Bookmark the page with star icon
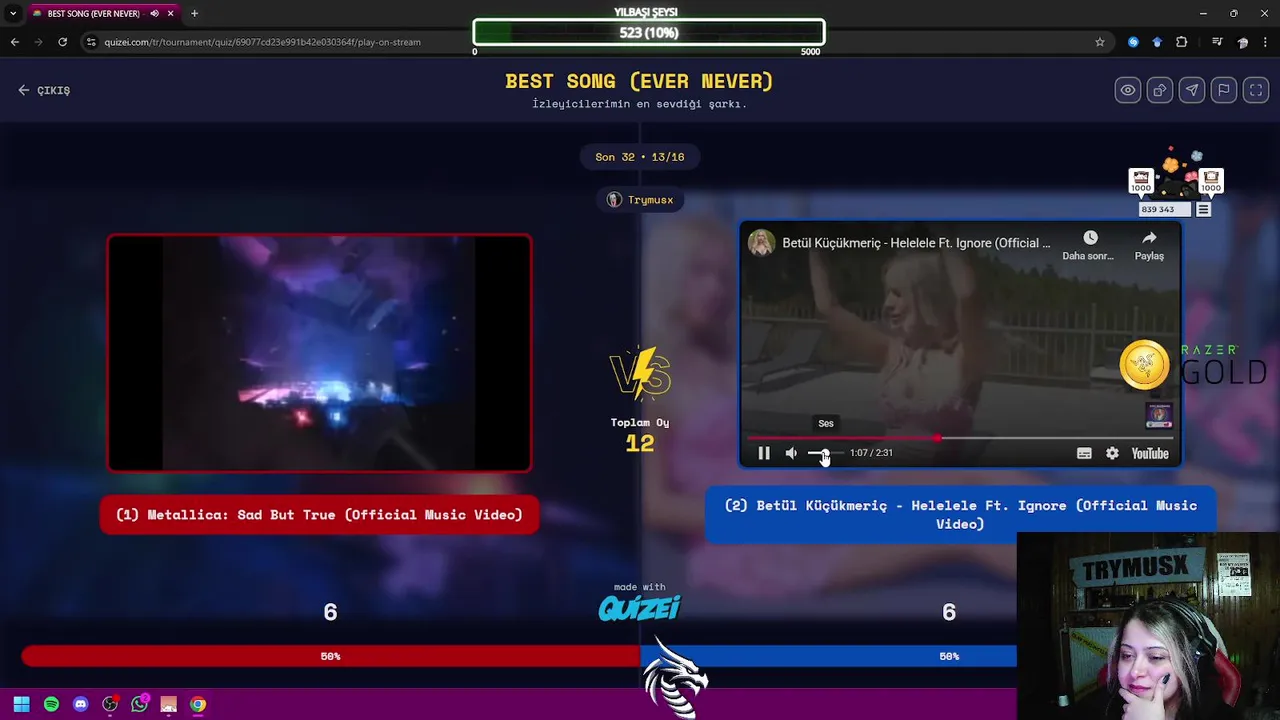 coord(1100,42)
